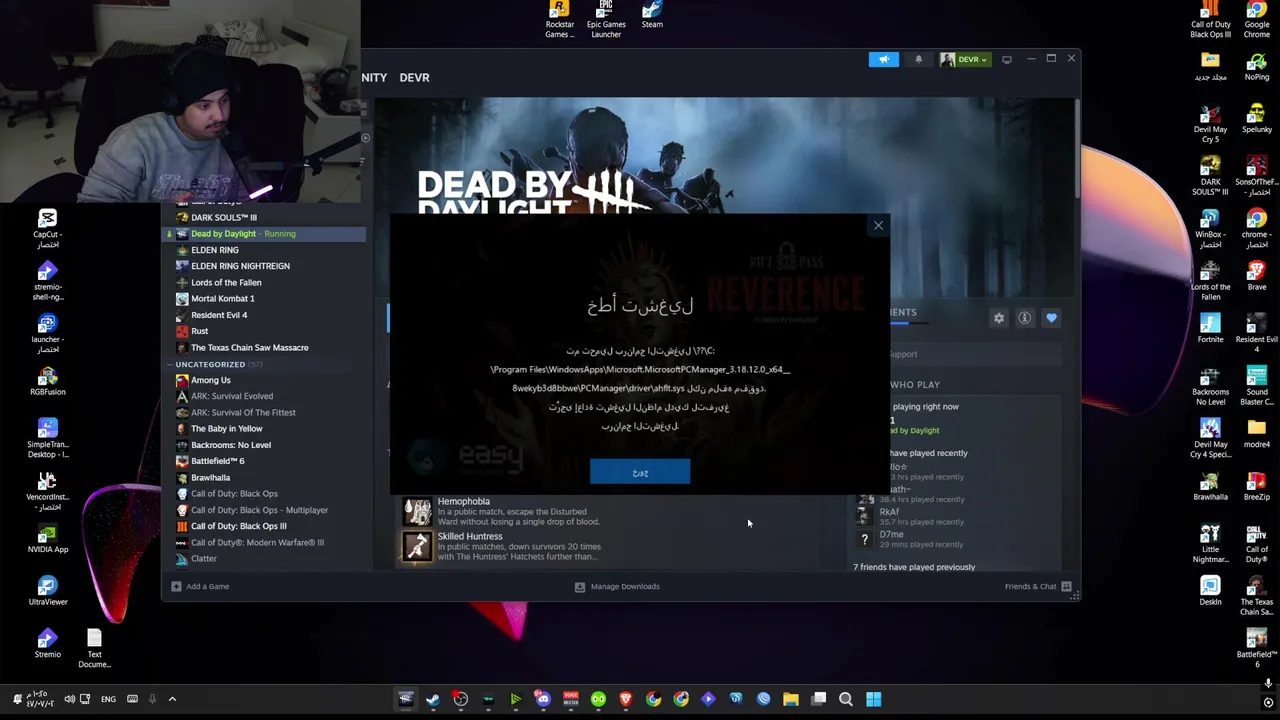1280x720 pixels.
Task: Open Manage Downloads in Steam
Action: click(x=617, y=586)
